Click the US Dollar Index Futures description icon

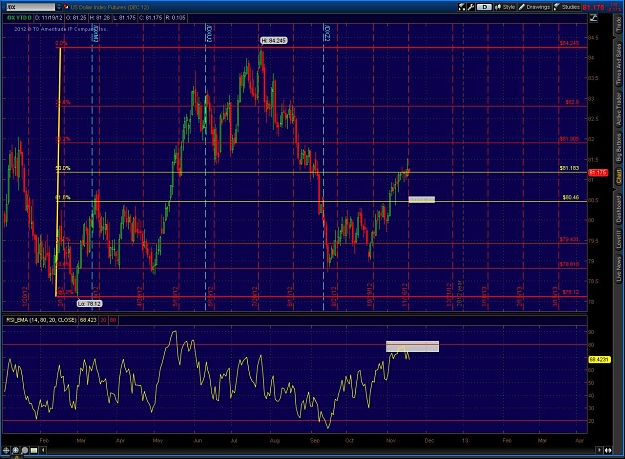coord(66,7)
